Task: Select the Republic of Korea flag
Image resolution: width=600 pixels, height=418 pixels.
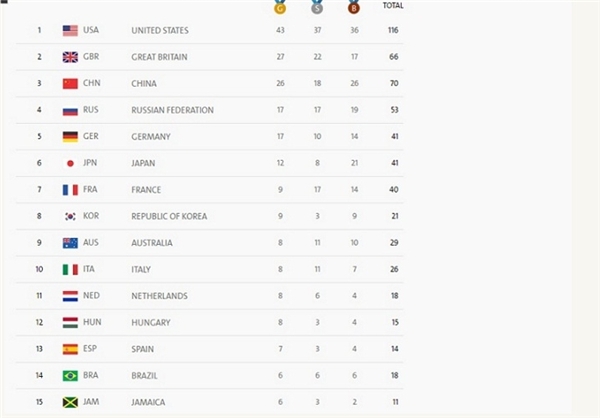Action: (x=70, y=216)
